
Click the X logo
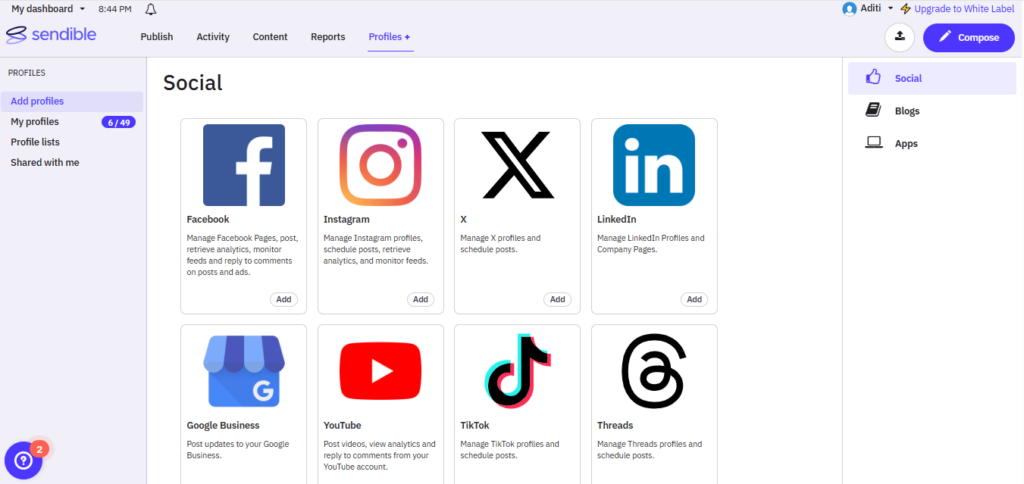pyautogui.click(x=517, y=165)
